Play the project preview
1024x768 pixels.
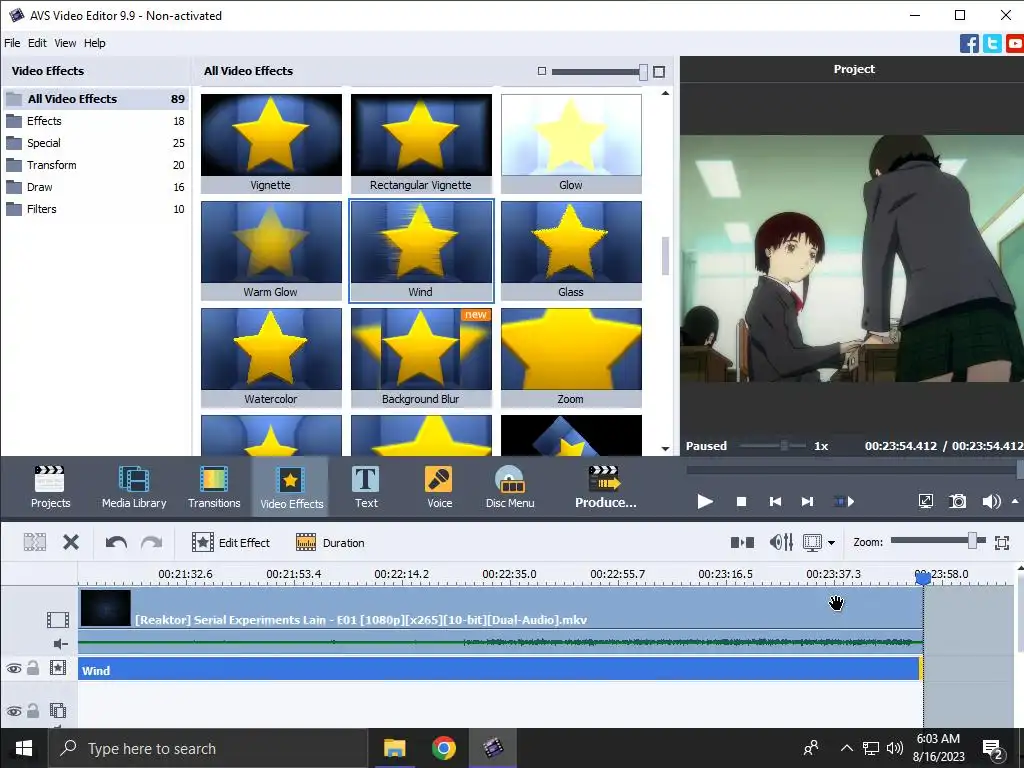(x=705, y=502)
